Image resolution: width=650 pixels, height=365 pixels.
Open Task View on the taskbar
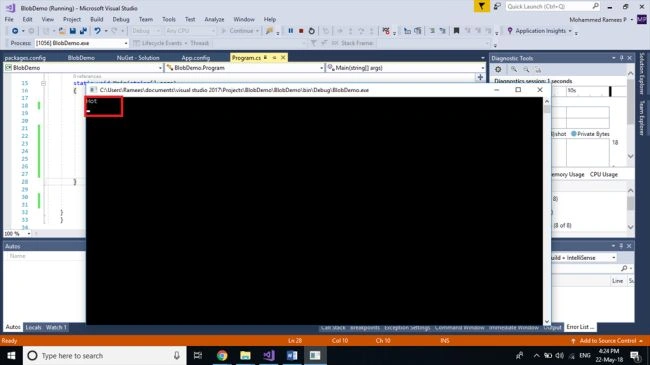click(198, 355)
